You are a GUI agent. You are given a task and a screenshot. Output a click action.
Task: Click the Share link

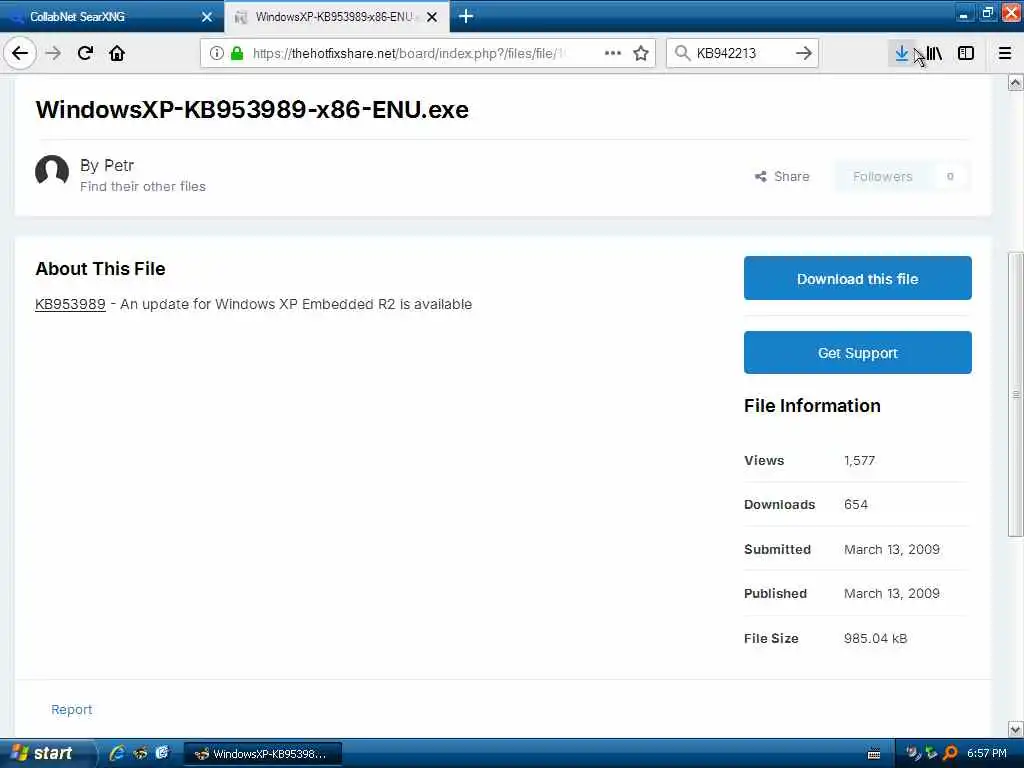point(782,176)
